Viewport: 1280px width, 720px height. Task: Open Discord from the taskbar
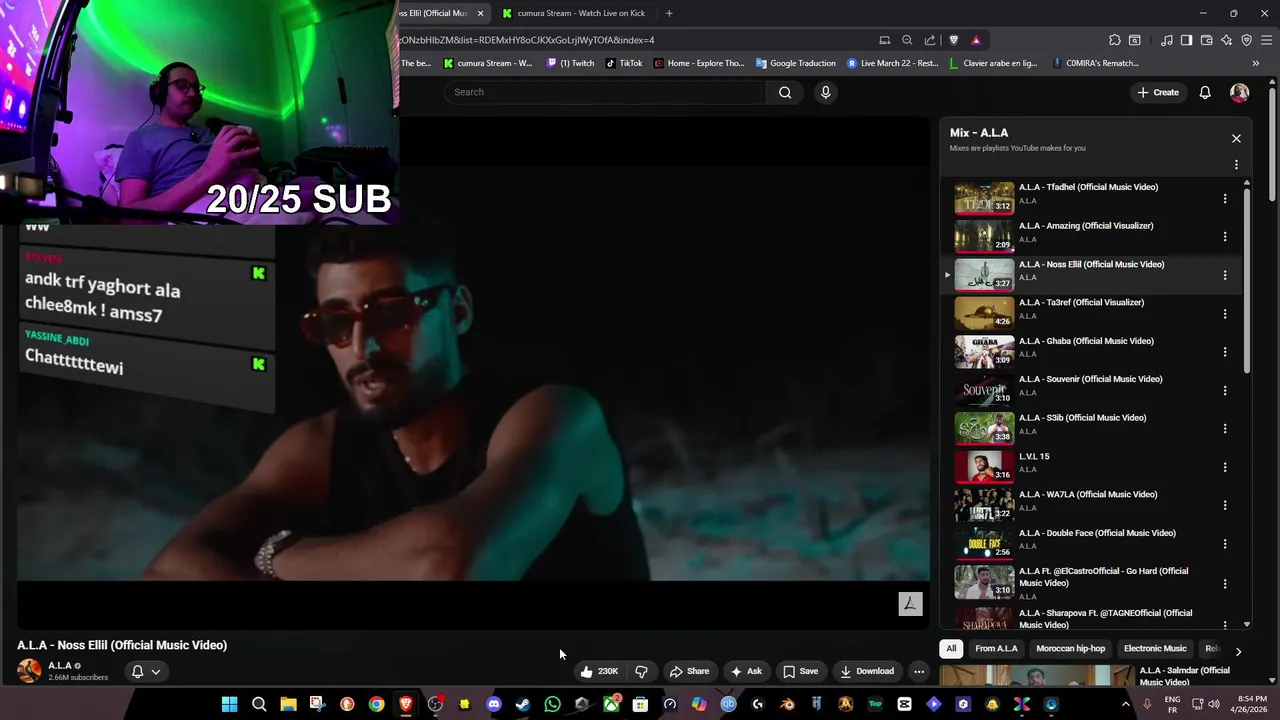(494, 704)
